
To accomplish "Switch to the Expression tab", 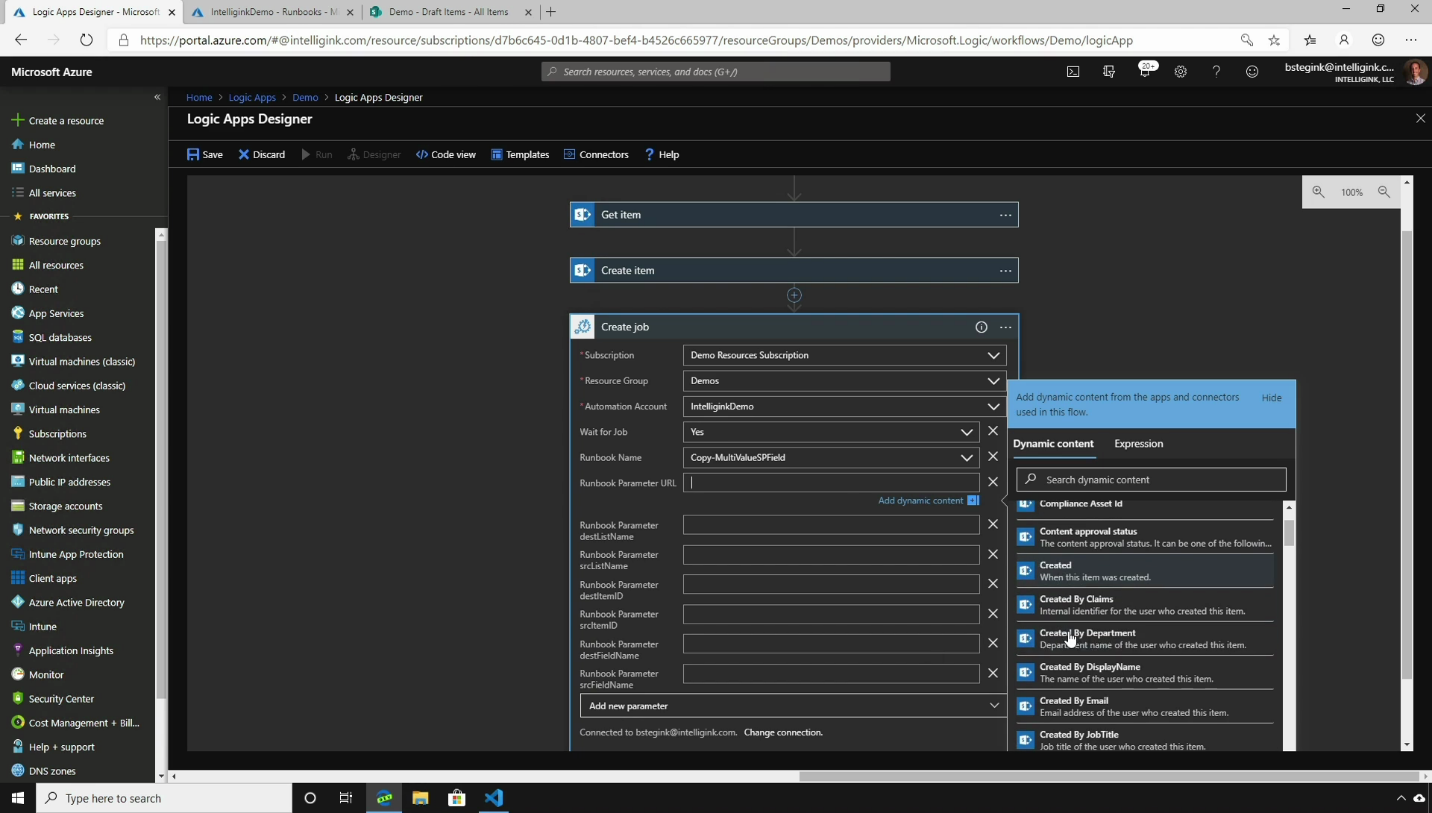I will 1138,444.
